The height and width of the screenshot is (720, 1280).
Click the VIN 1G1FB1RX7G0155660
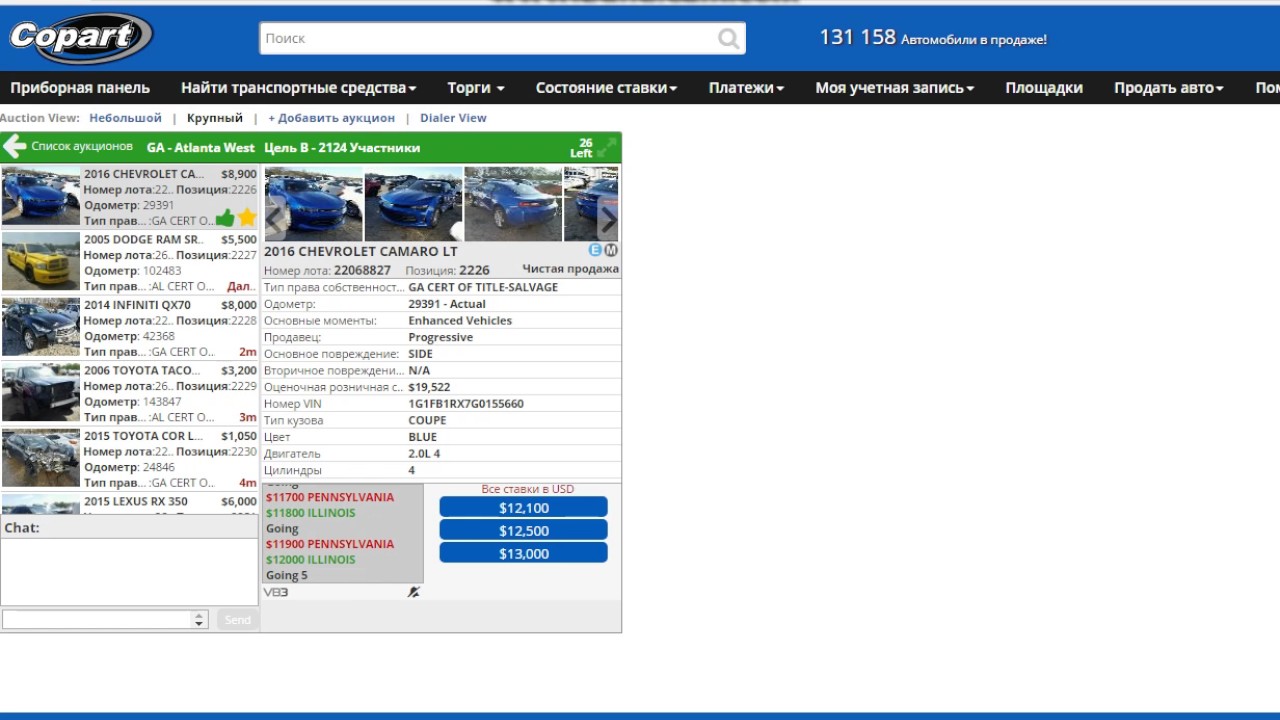466,404
